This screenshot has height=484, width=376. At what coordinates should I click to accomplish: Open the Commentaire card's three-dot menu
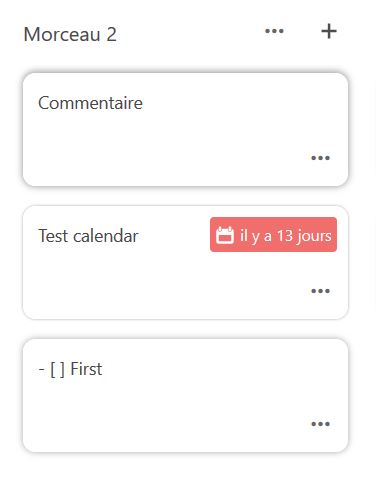320,158
